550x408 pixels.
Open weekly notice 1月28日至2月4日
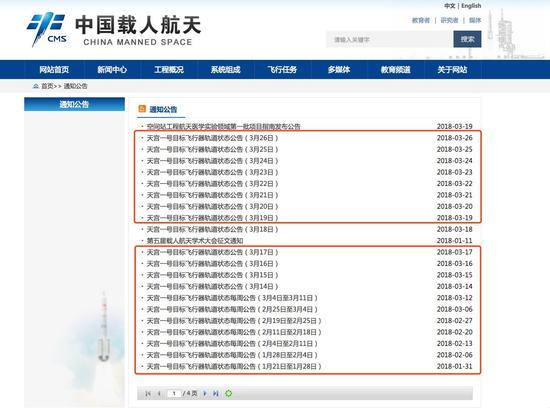tap(232, 355)
